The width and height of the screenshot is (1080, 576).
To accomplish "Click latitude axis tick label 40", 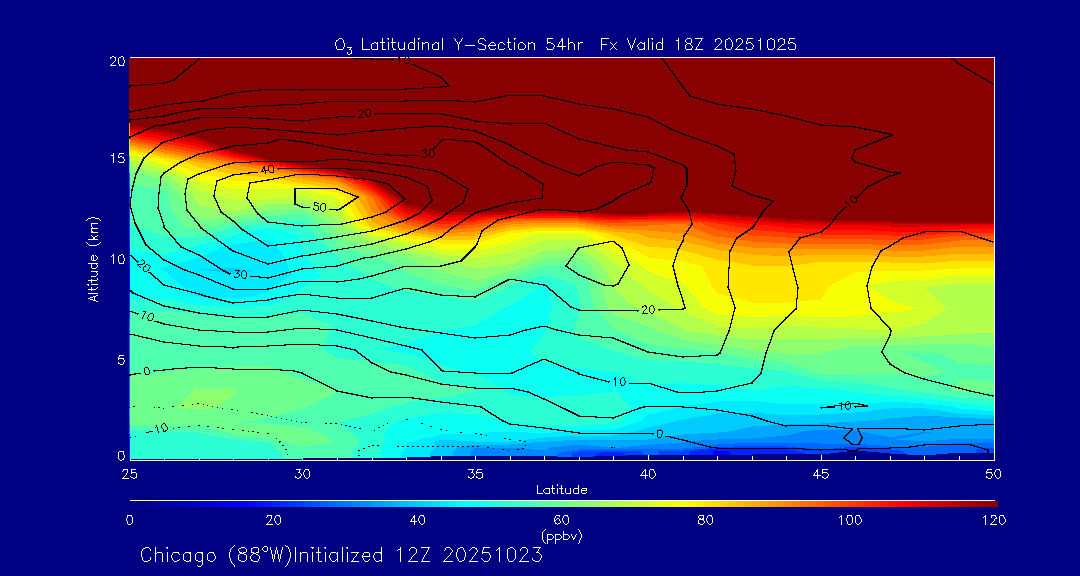I will coord(647,474).
